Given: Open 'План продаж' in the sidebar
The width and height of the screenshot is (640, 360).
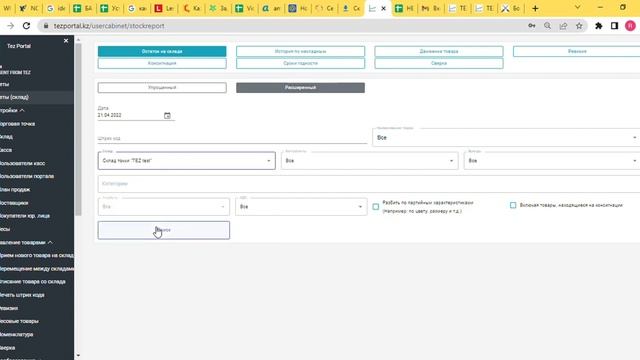Looking at the screenshot, I should (x=15, y=189).
